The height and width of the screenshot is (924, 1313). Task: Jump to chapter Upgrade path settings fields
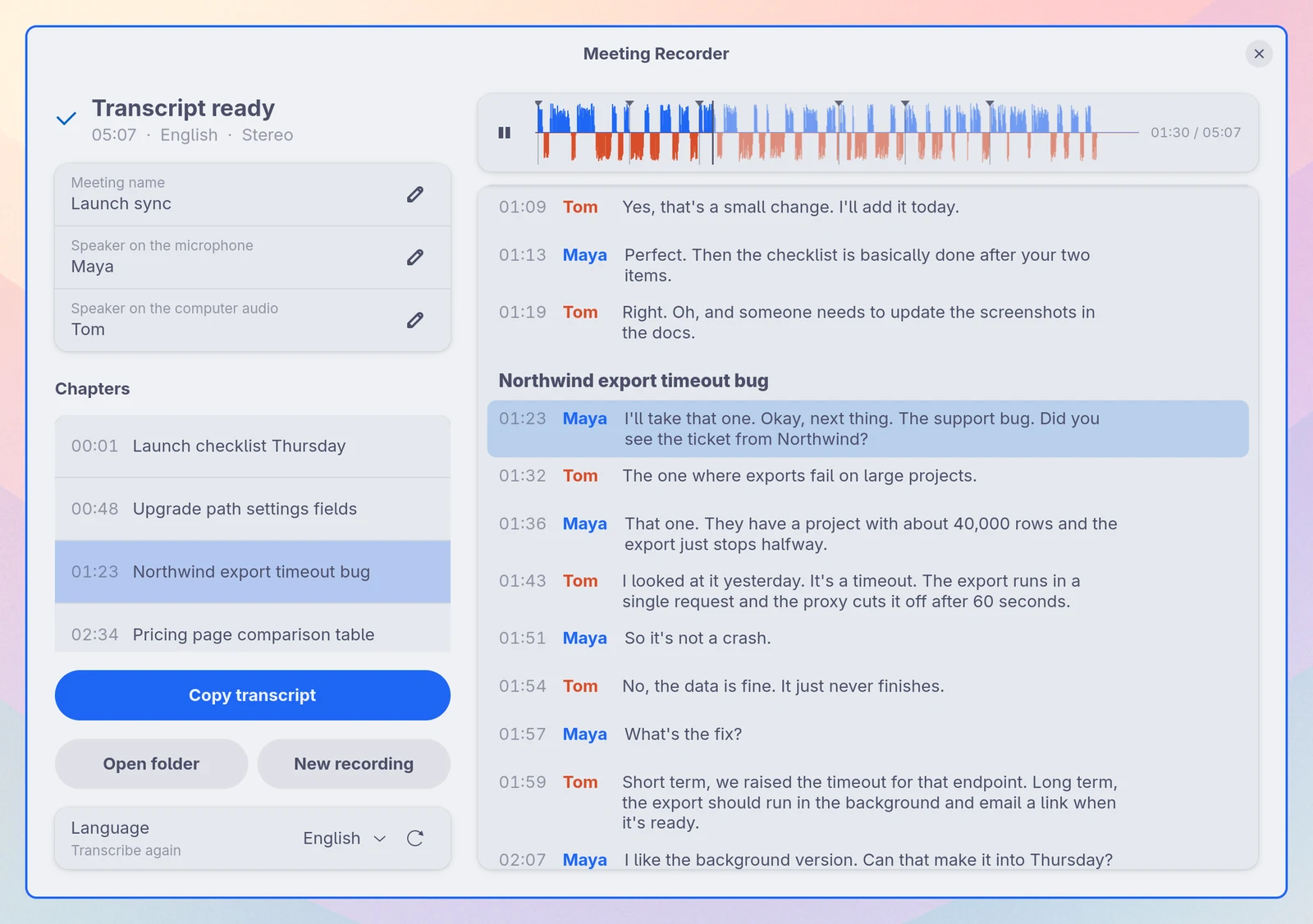[x=253, y=509]
